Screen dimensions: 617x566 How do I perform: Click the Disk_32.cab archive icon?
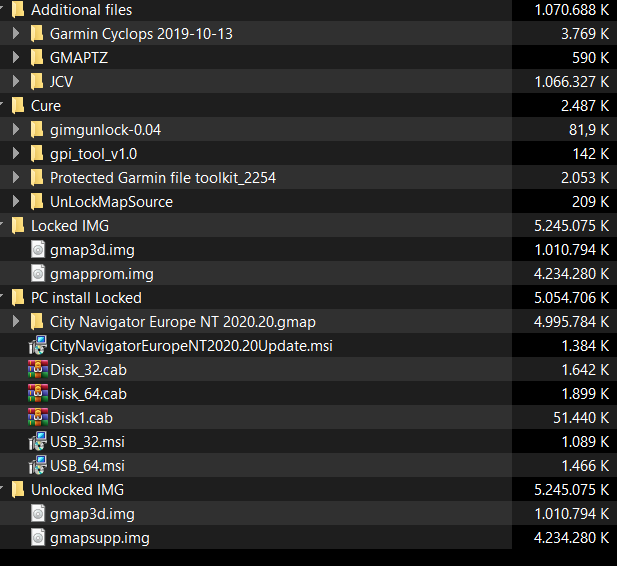tap(38, 369)
